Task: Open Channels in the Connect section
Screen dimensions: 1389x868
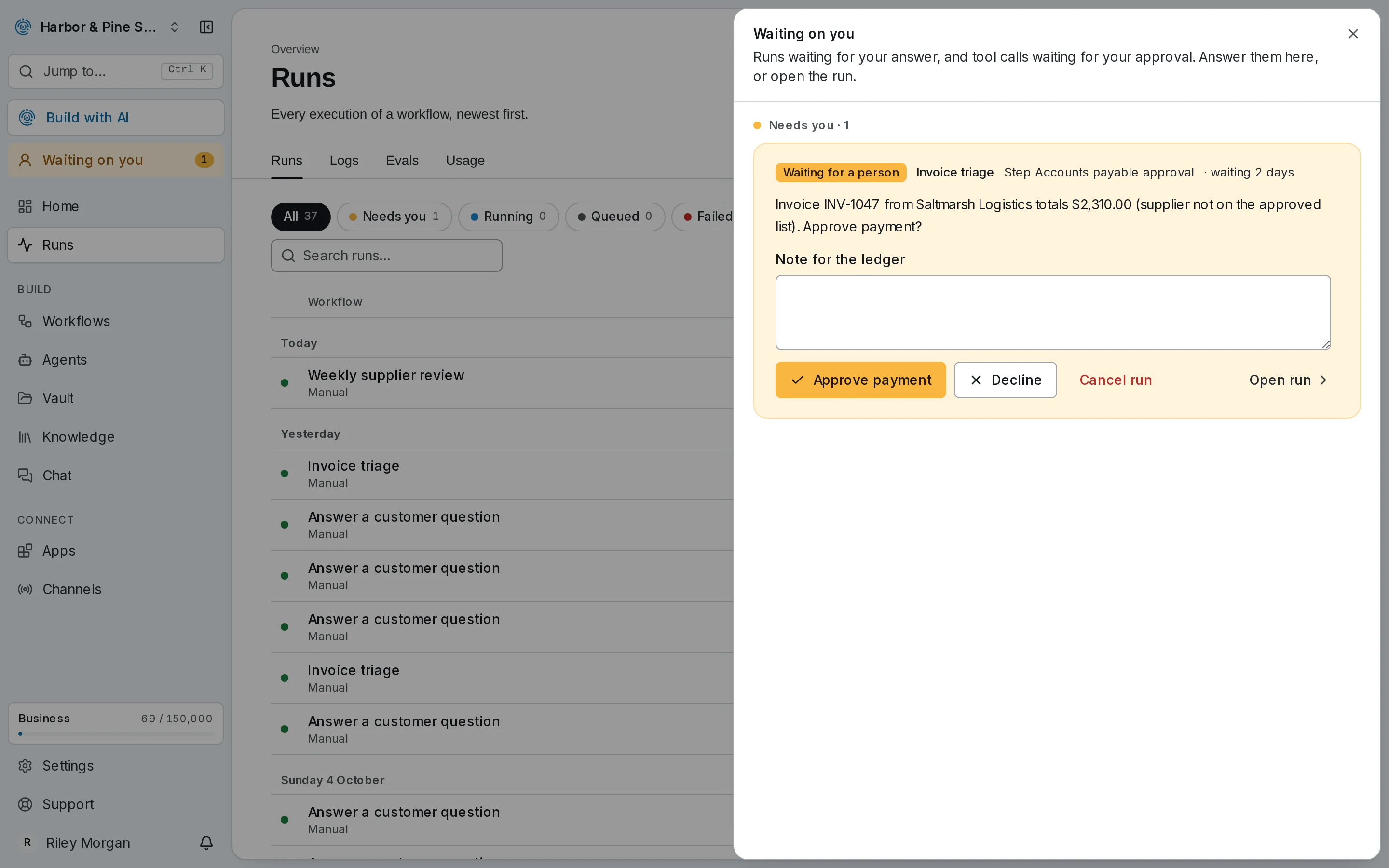Action: (x=115, y=590)
